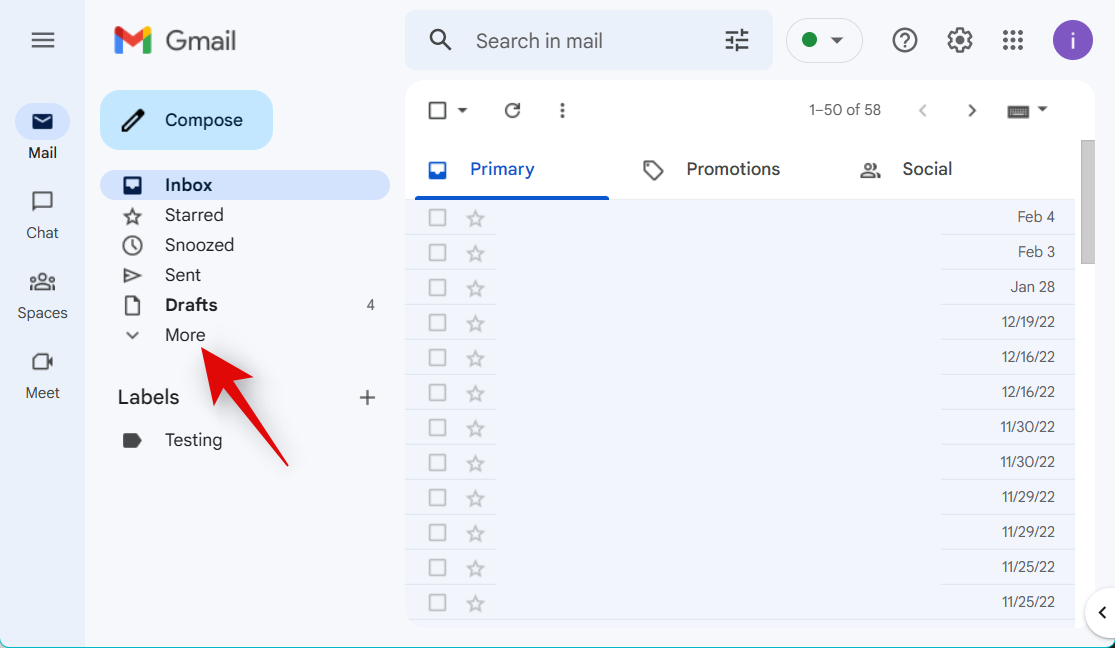
Task: Switch to the Promotions tab
Action: click(x=732, y=169)
